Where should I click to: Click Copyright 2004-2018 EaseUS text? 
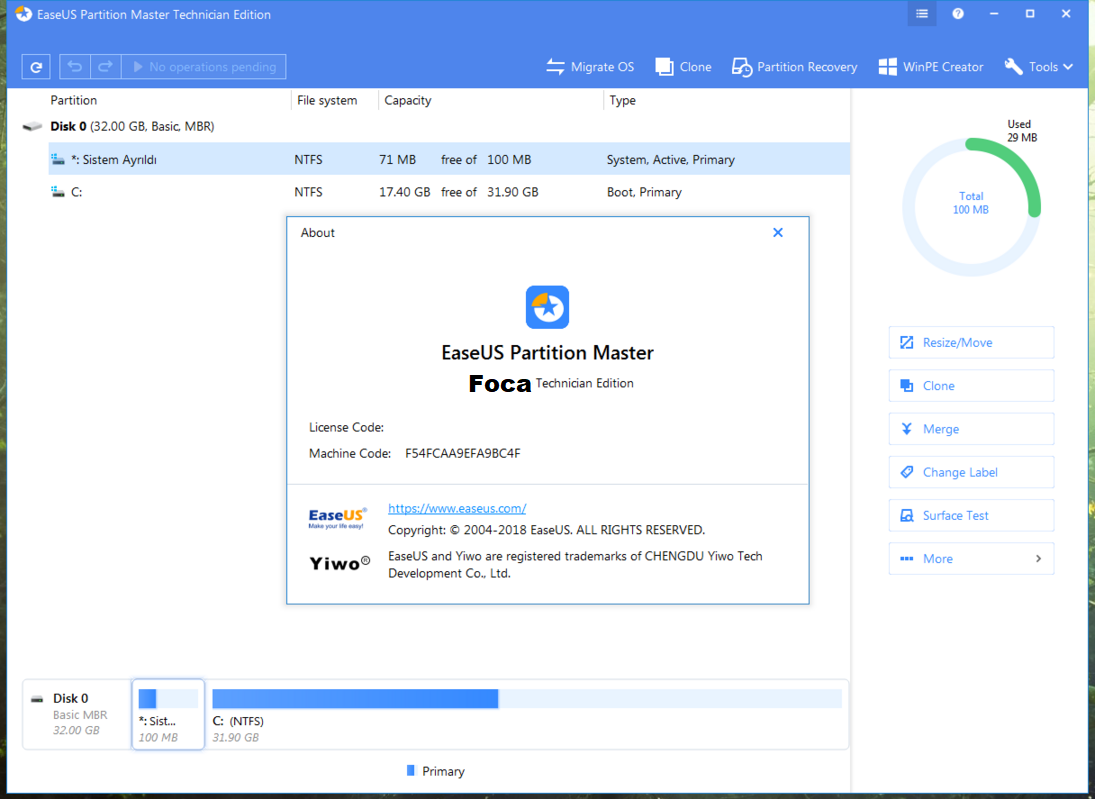pyautogui.click(x=547, y=530)
